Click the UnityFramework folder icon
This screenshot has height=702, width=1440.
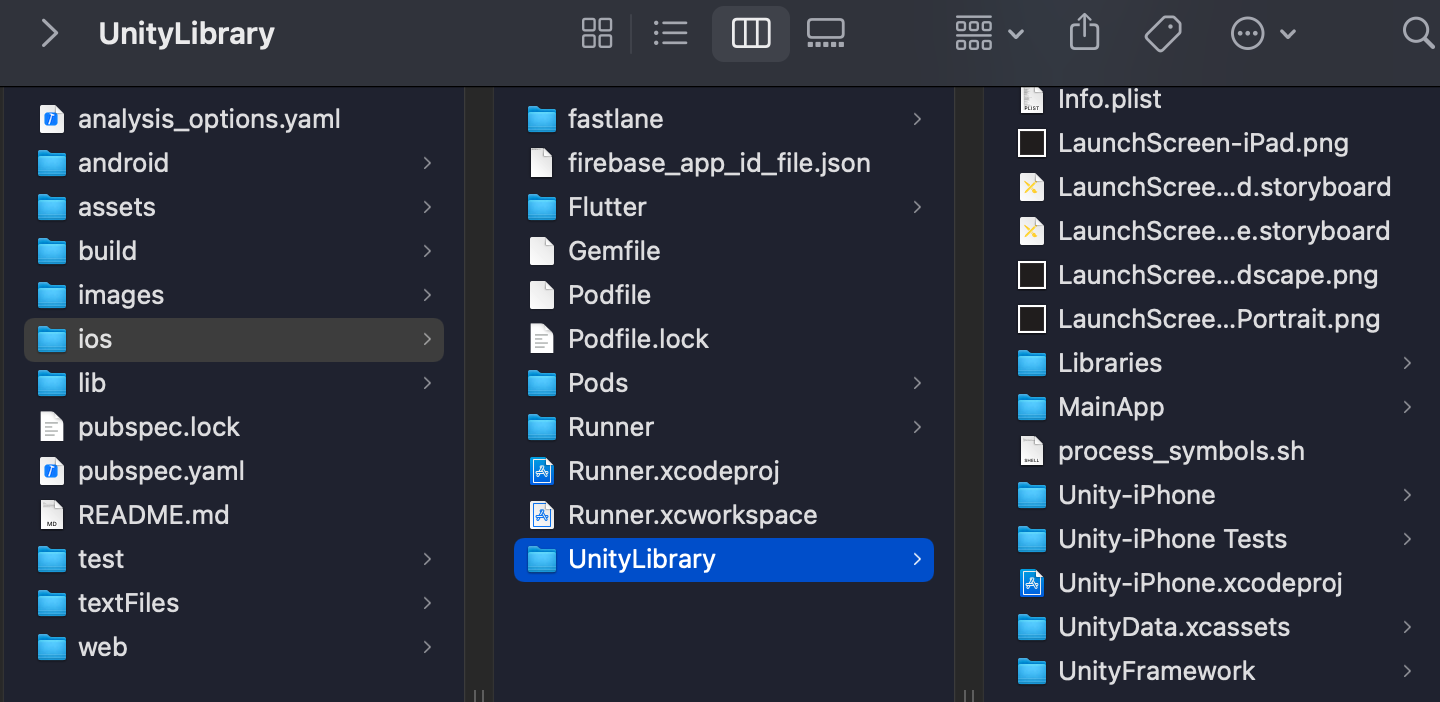pos(1032,671)
